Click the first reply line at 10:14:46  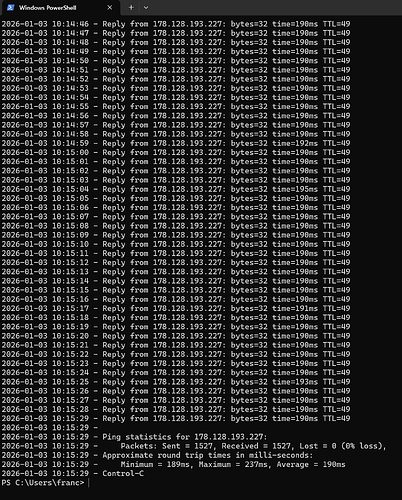176,24
